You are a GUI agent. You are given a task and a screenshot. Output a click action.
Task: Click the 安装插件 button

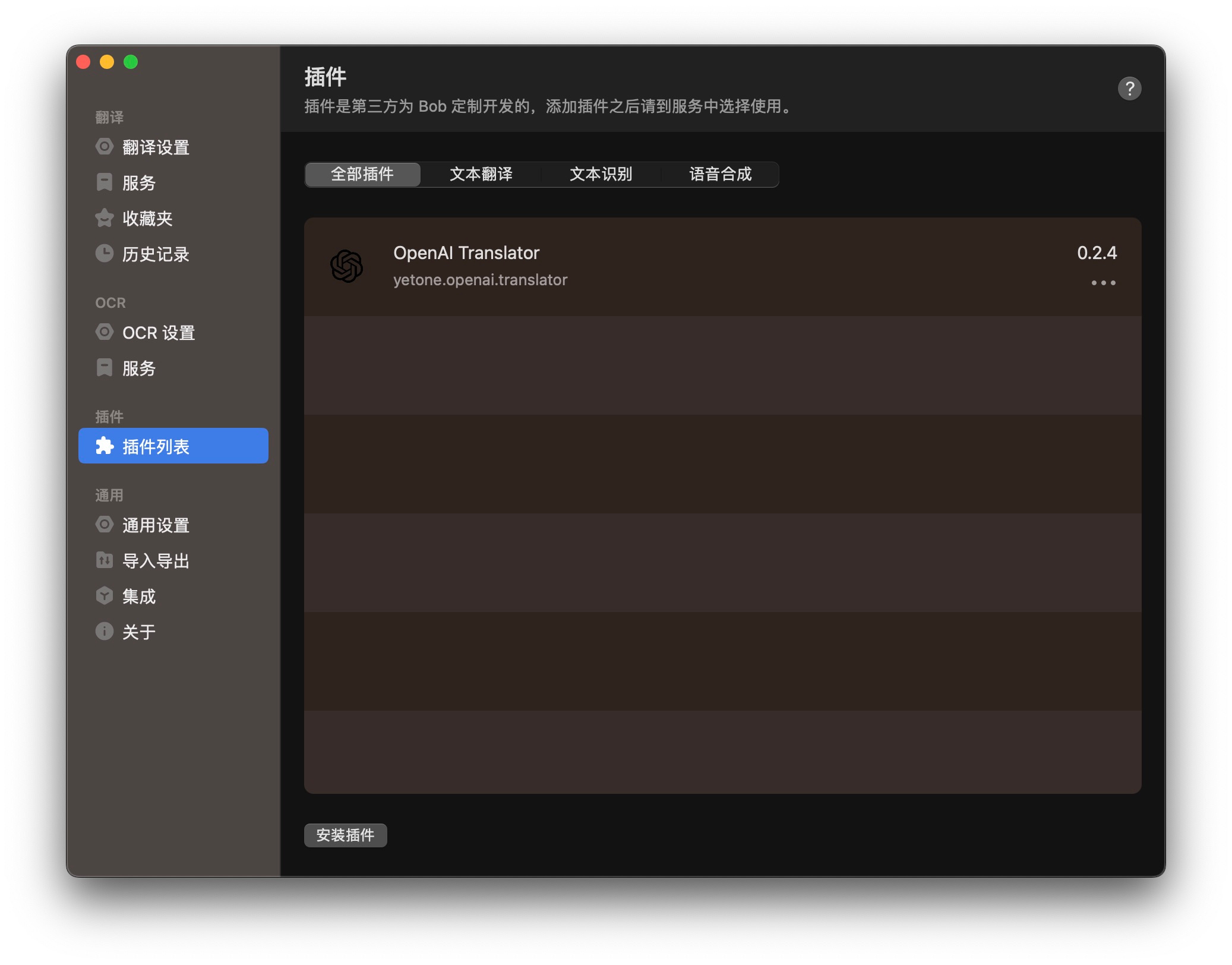click(x=345, y=835)
